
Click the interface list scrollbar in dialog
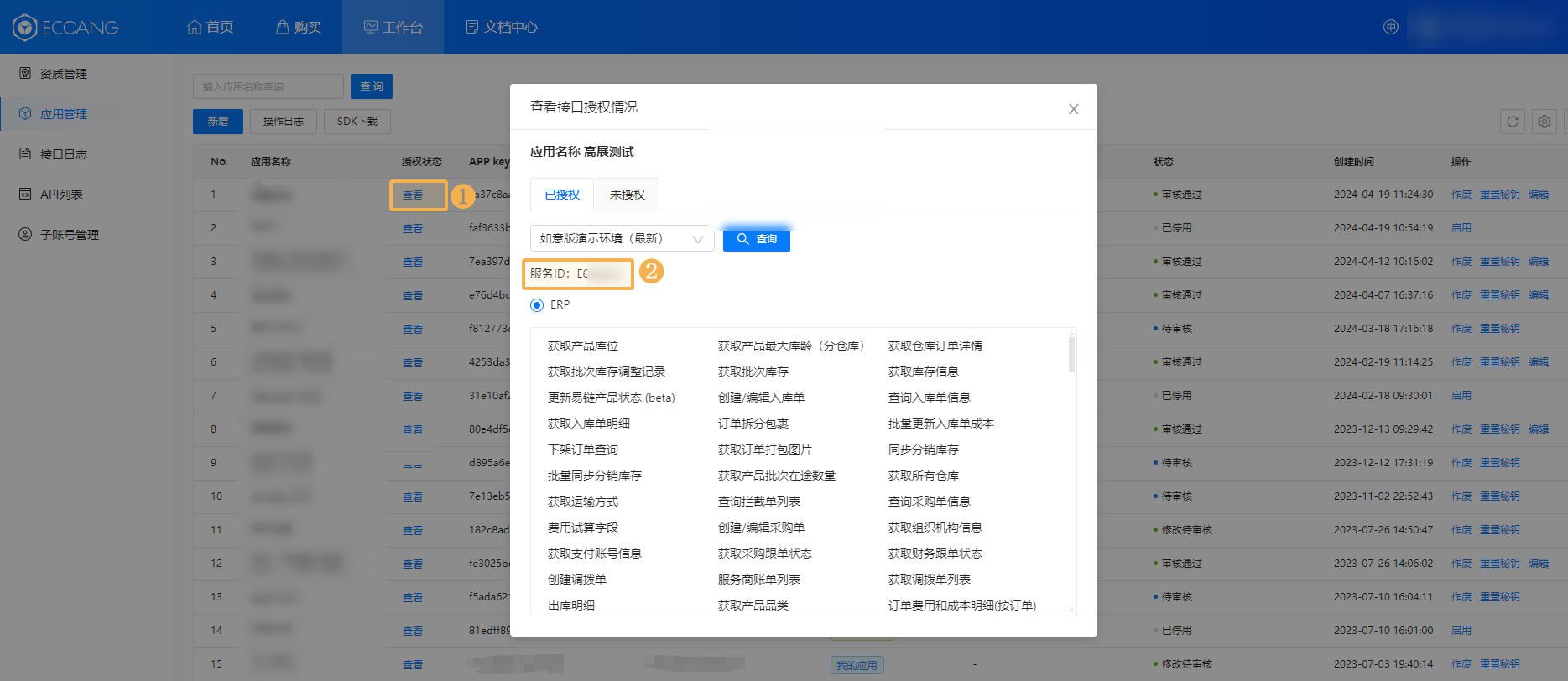(1071, 354)
